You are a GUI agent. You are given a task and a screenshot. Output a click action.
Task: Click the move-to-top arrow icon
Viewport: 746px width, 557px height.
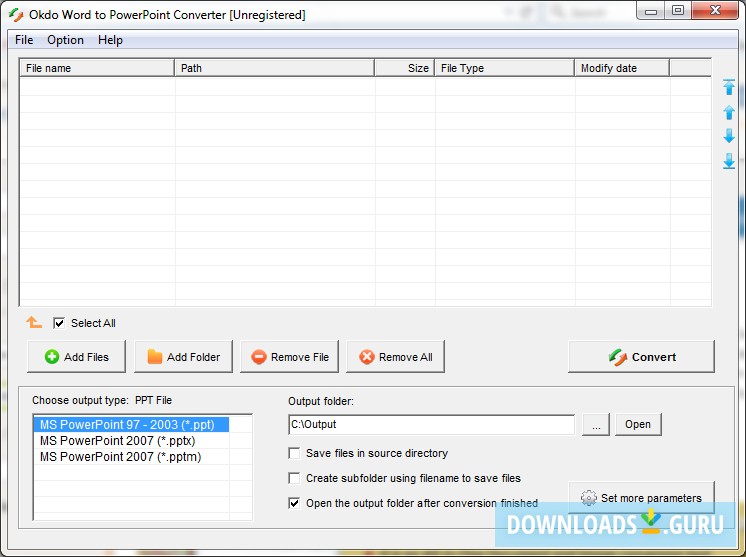(x=729, y=87)
